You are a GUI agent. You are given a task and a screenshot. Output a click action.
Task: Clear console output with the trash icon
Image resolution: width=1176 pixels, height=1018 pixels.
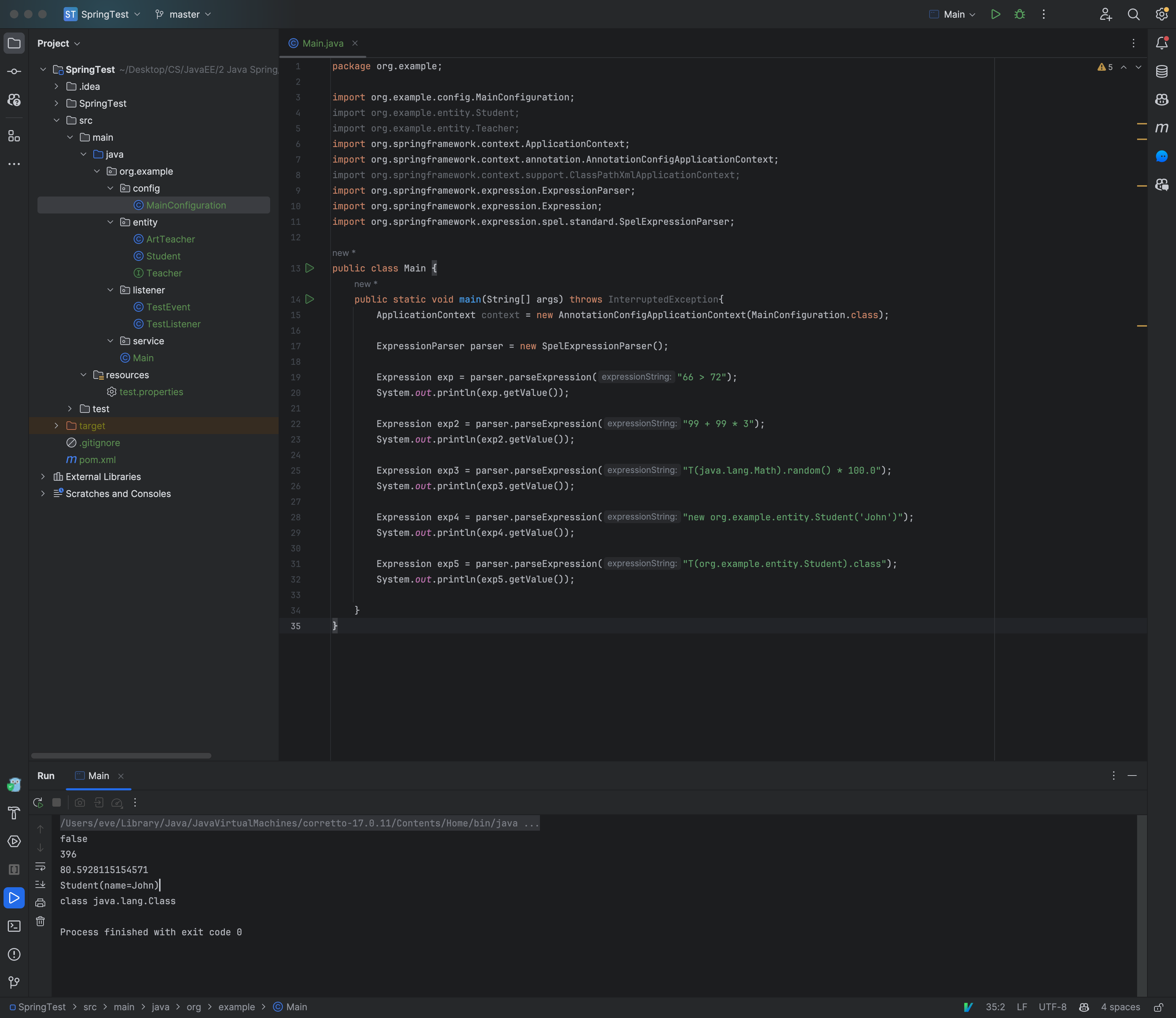[x=40, y=921]
